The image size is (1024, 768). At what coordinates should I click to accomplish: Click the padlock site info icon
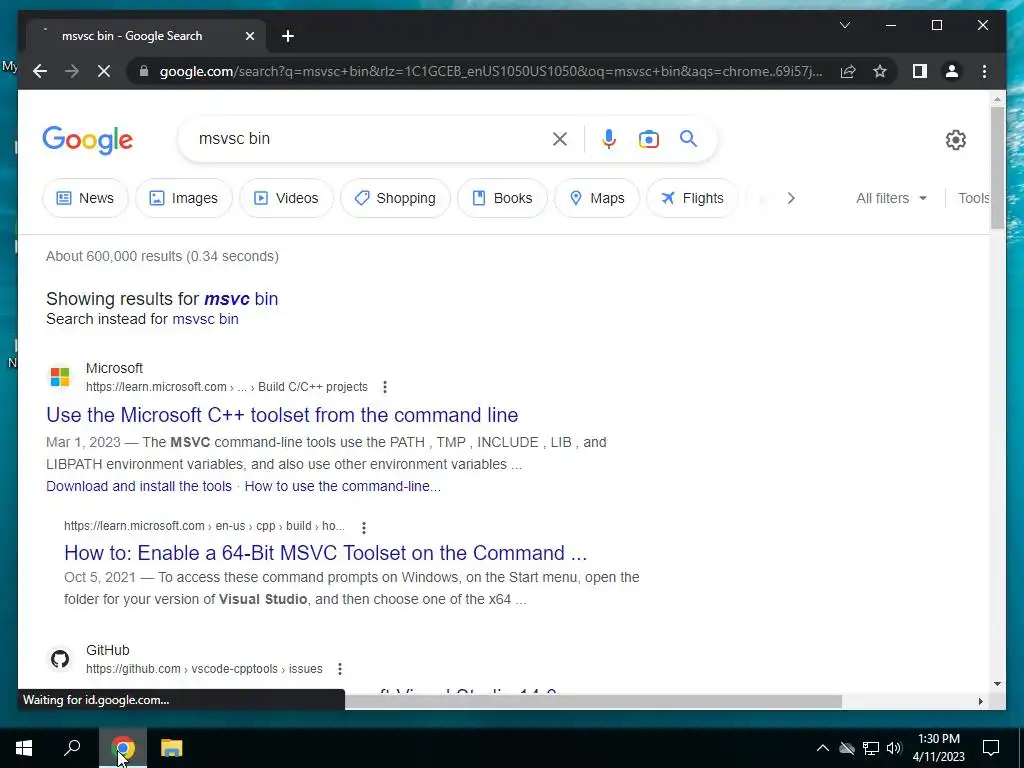pyautogui.click(x=144, y=71)
